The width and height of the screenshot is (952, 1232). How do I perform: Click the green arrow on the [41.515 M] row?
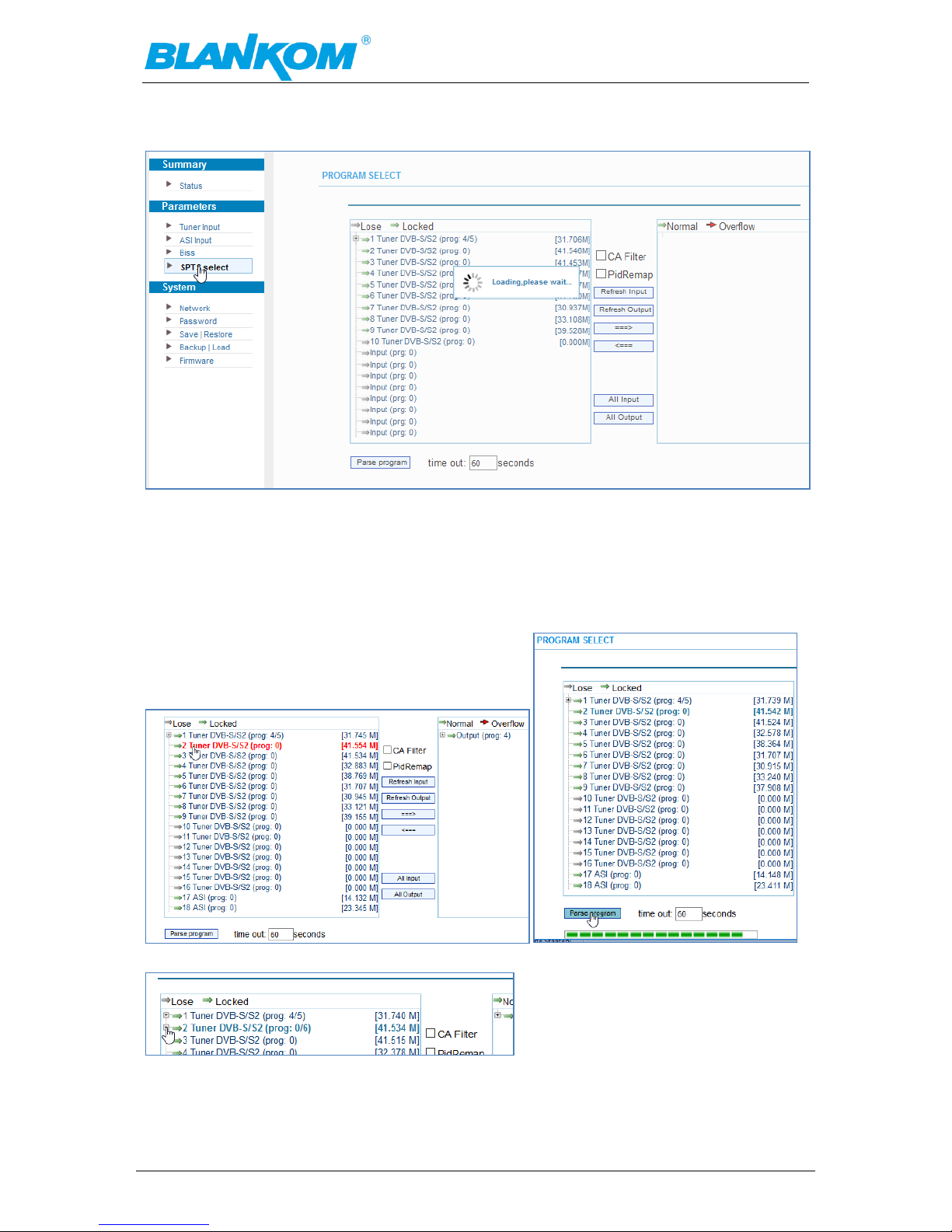coord(177,1041)
